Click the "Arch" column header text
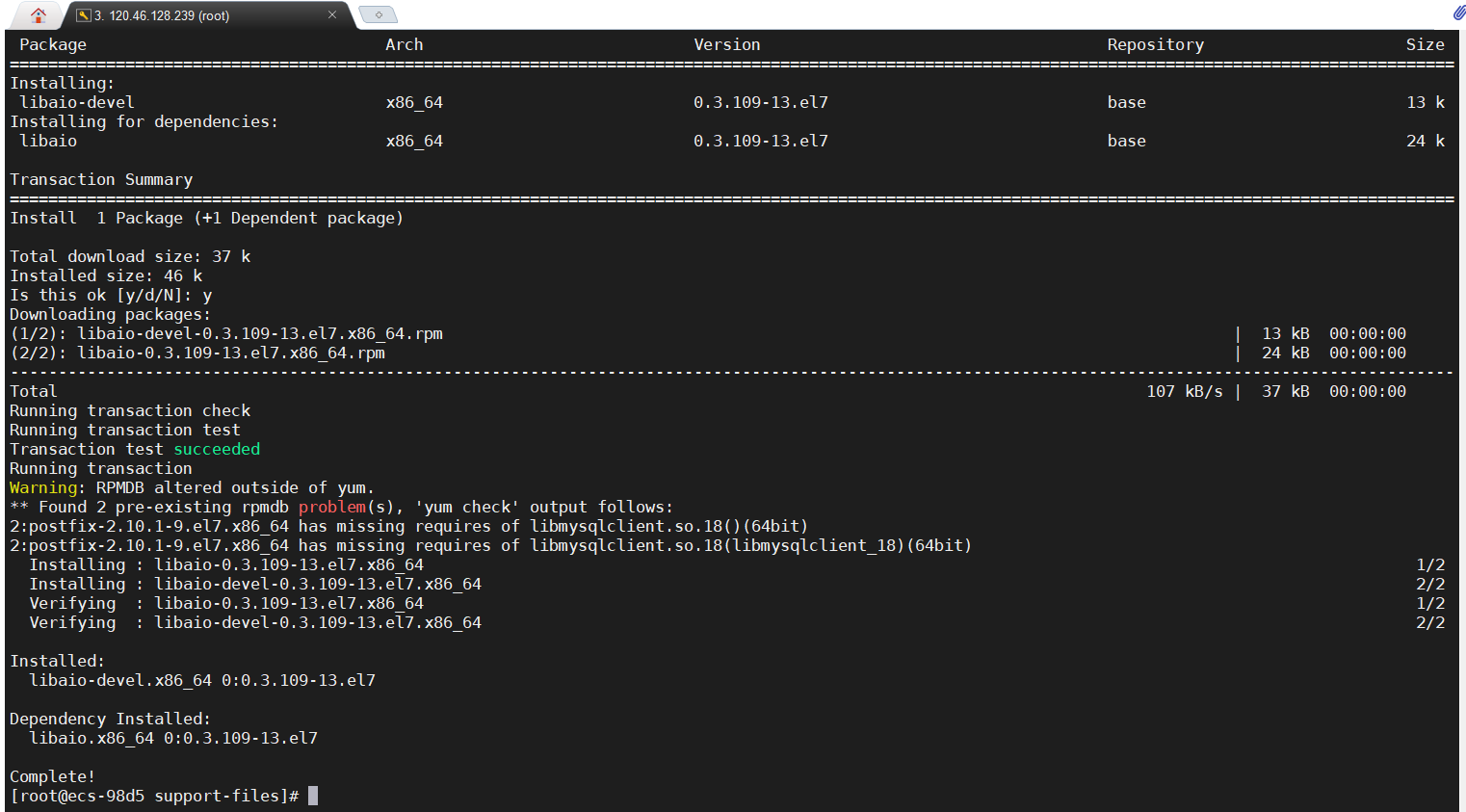 pyautogui.click(x=405, y=44)
